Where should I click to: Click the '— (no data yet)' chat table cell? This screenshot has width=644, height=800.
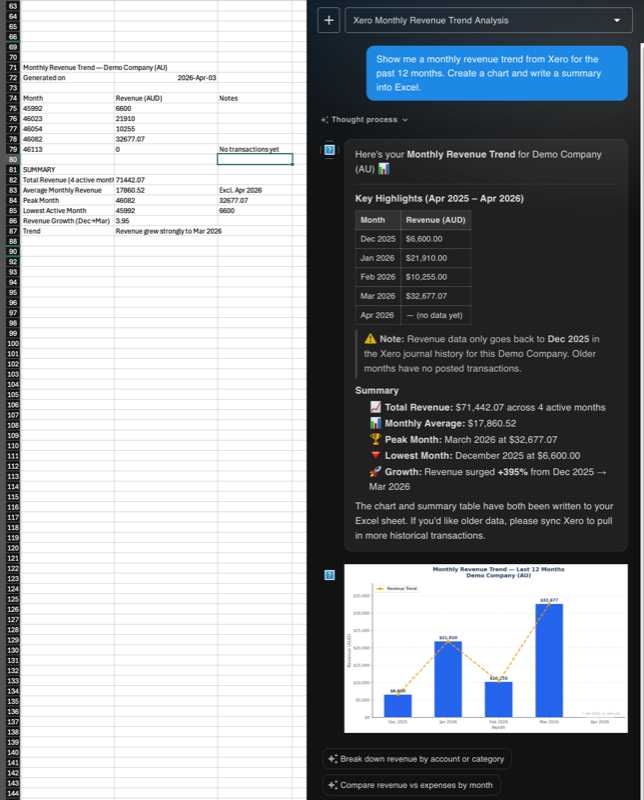click(435, 315)
